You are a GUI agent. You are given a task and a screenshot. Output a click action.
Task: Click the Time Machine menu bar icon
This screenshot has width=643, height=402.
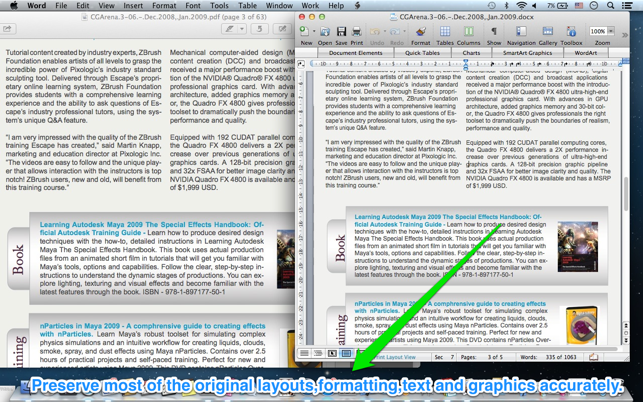[x=491, y=6]
